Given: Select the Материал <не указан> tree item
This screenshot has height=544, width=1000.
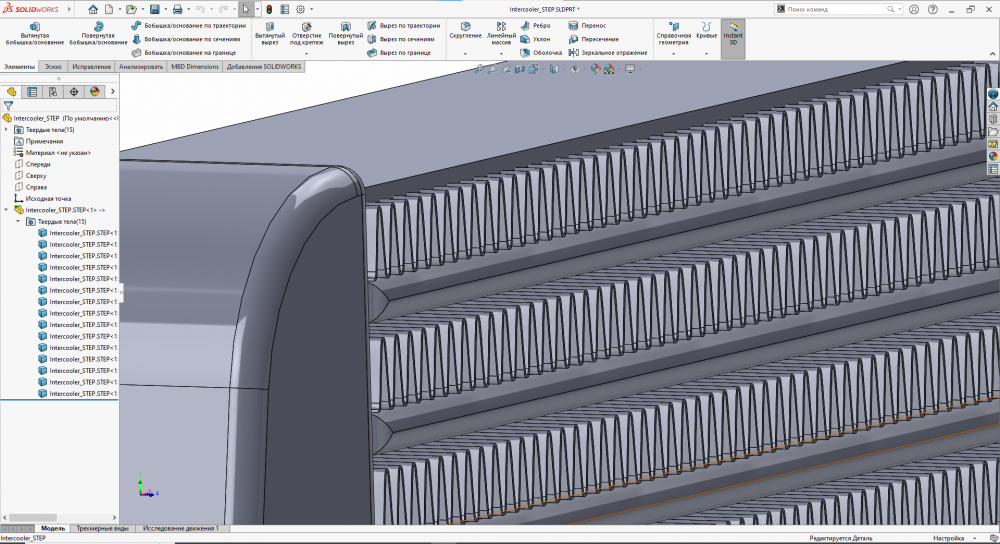Looking at the screenshot, I should tap(58, 152).
